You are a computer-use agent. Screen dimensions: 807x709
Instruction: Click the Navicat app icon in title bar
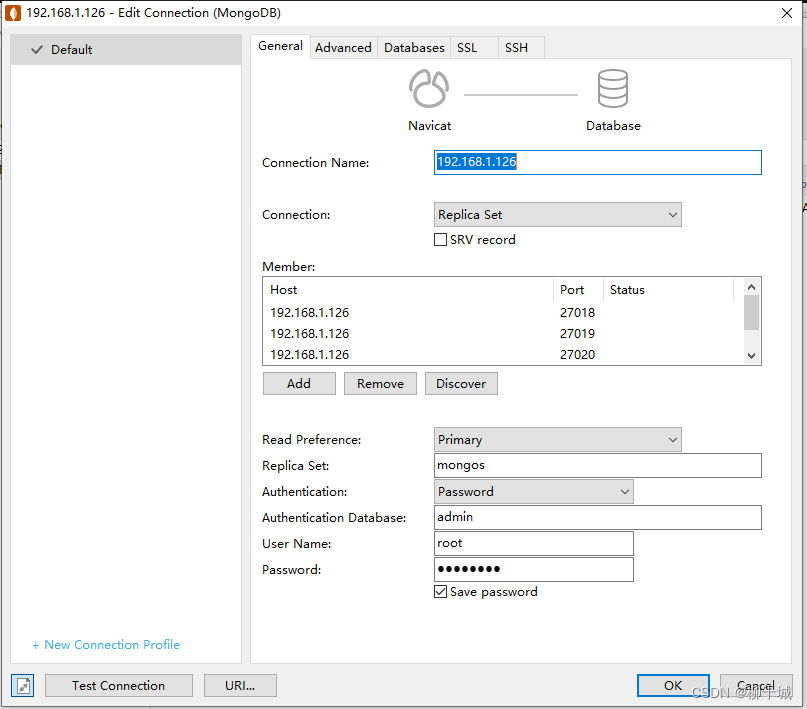coord(13,13)
